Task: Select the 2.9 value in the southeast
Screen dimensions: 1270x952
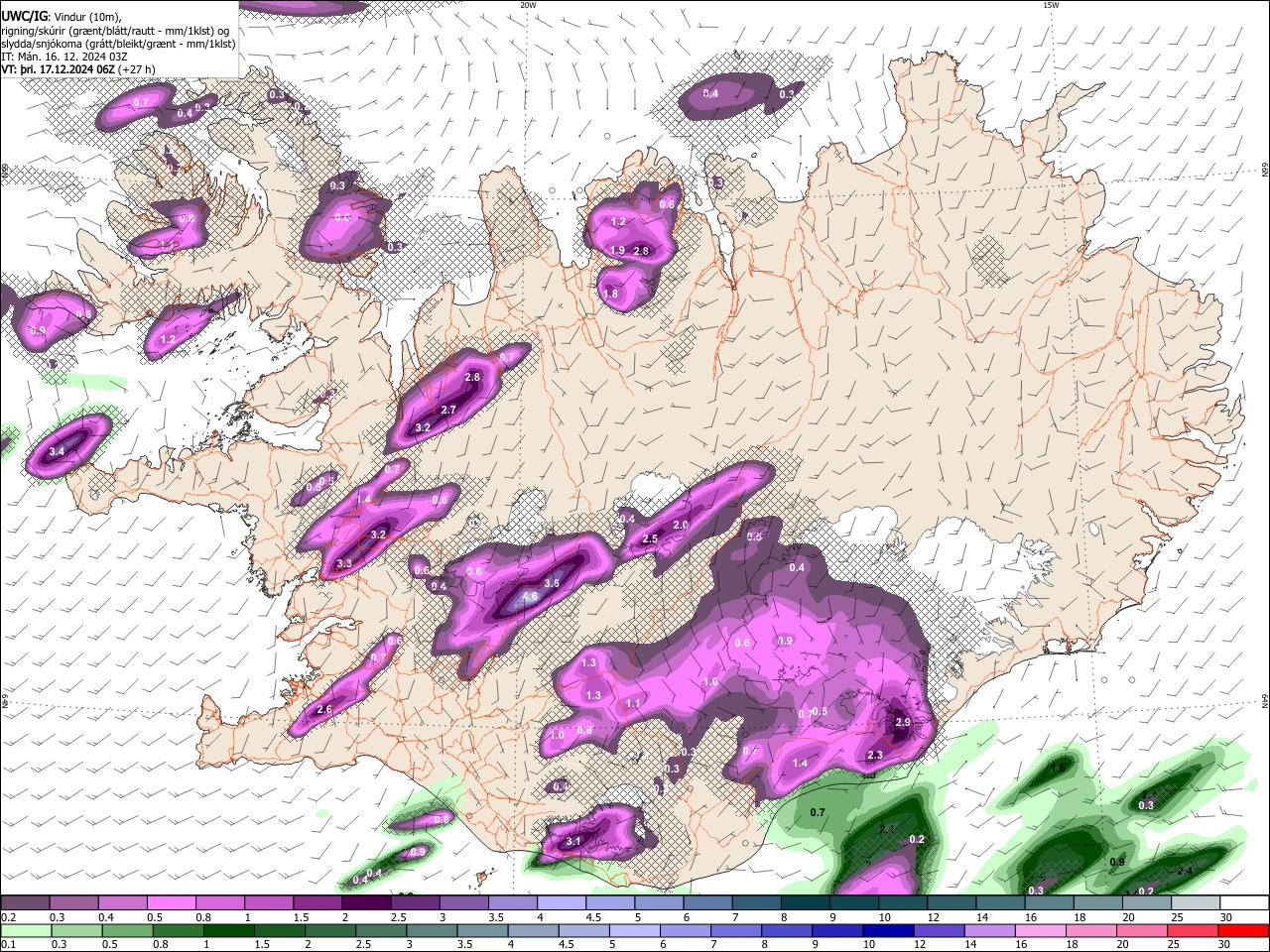Action: pos(903,722)
